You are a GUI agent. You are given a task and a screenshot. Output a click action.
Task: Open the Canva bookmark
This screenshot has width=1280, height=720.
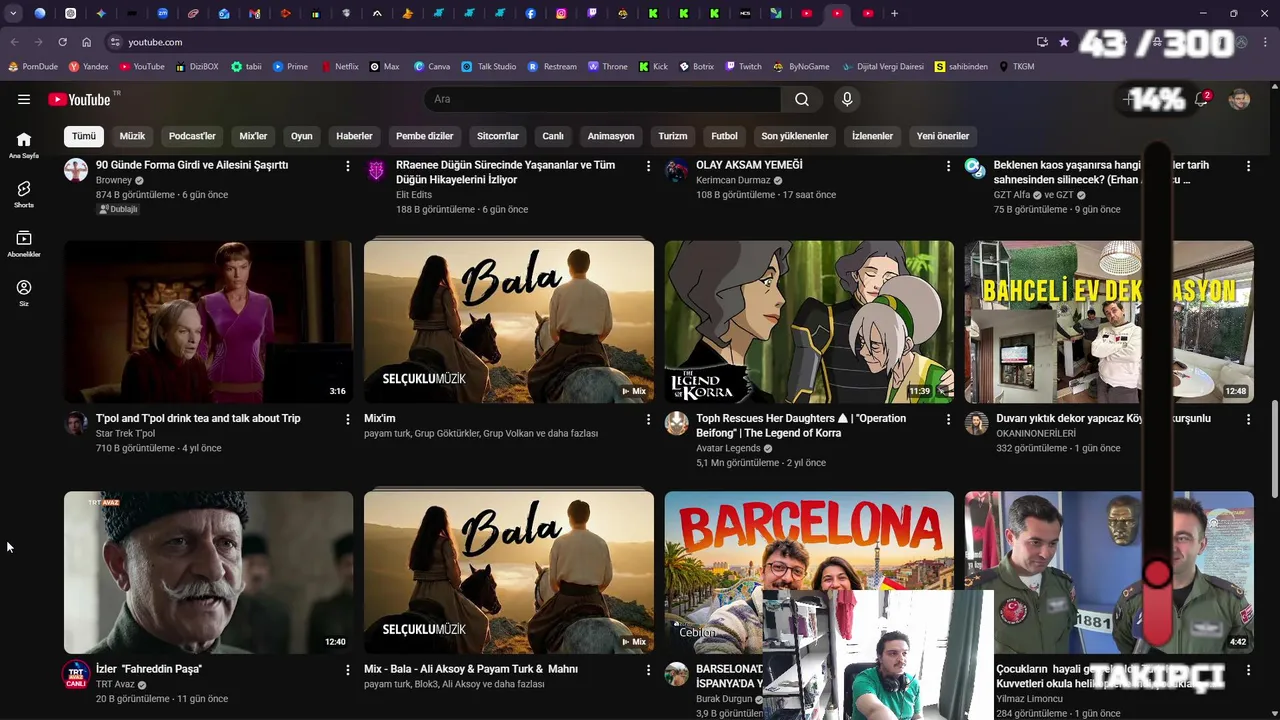432,67
